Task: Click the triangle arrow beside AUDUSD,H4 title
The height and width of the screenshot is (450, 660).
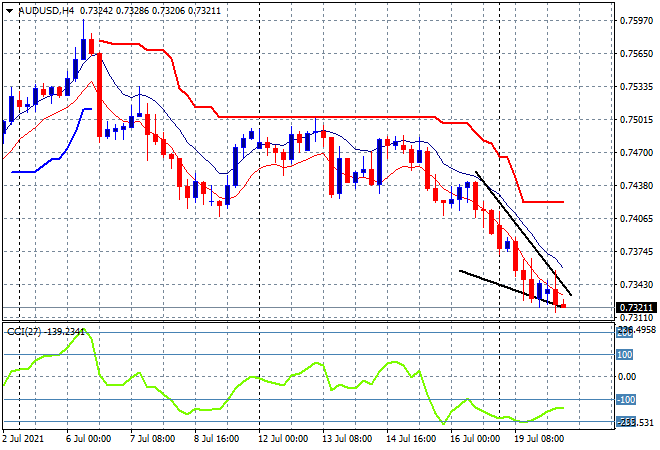Action: coord(9,11)
